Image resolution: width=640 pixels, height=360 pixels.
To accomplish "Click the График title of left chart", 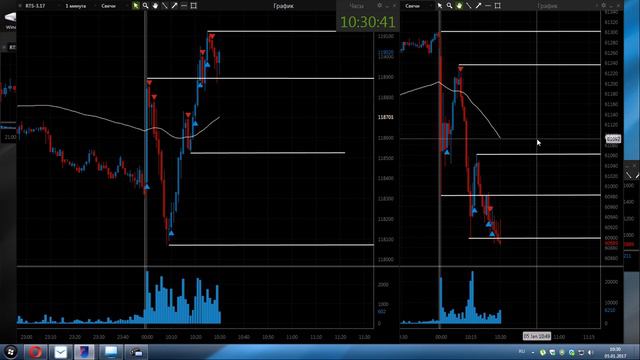I will point(284,6).
